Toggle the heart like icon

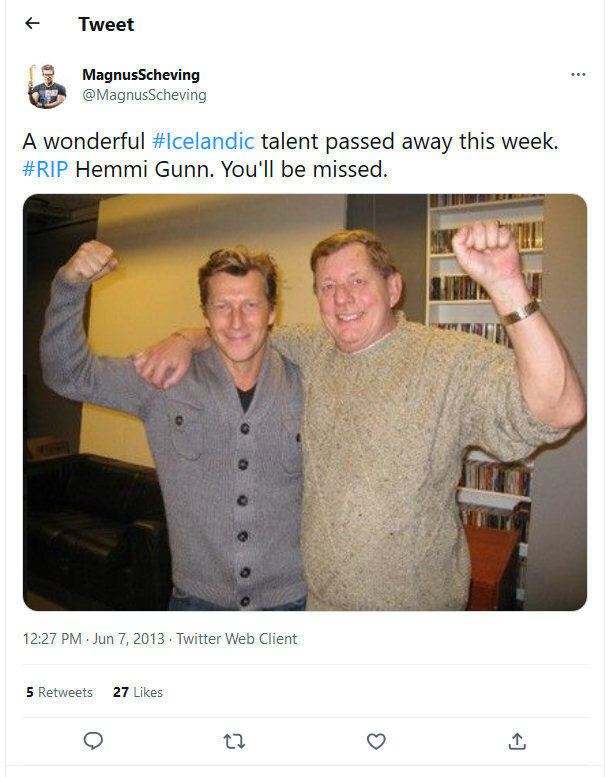click(376, 741)
